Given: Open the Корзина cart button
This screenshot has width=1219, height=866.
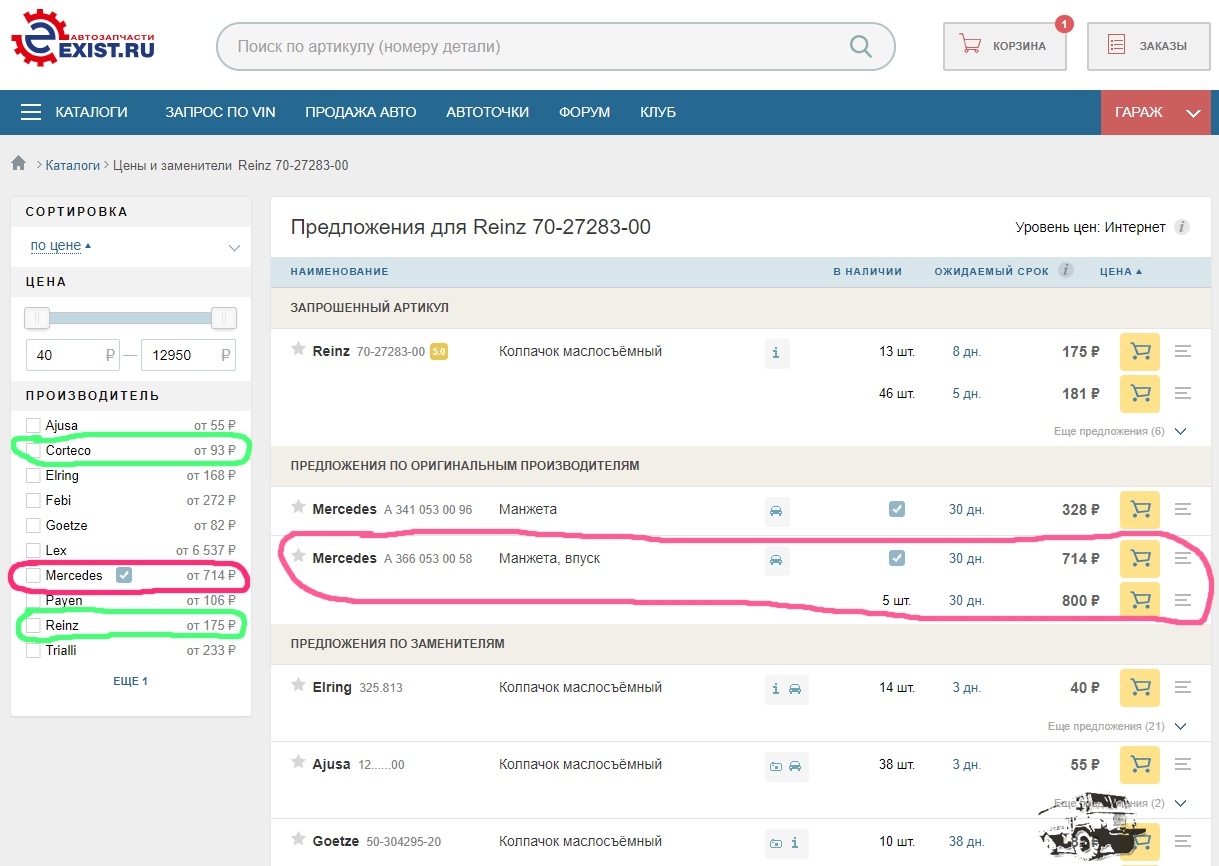Looking at the screenshot, I should (1005, 46).
